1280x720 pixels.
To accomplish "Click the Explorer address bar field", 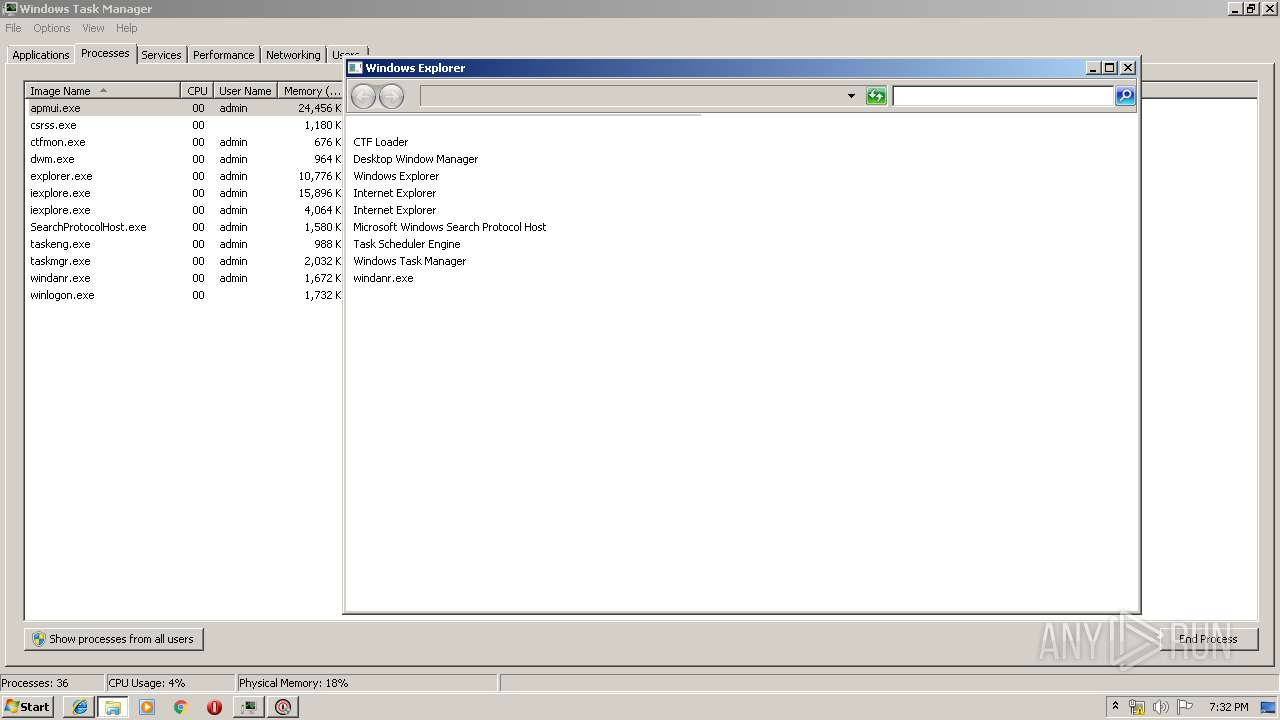I will point(639,96).
